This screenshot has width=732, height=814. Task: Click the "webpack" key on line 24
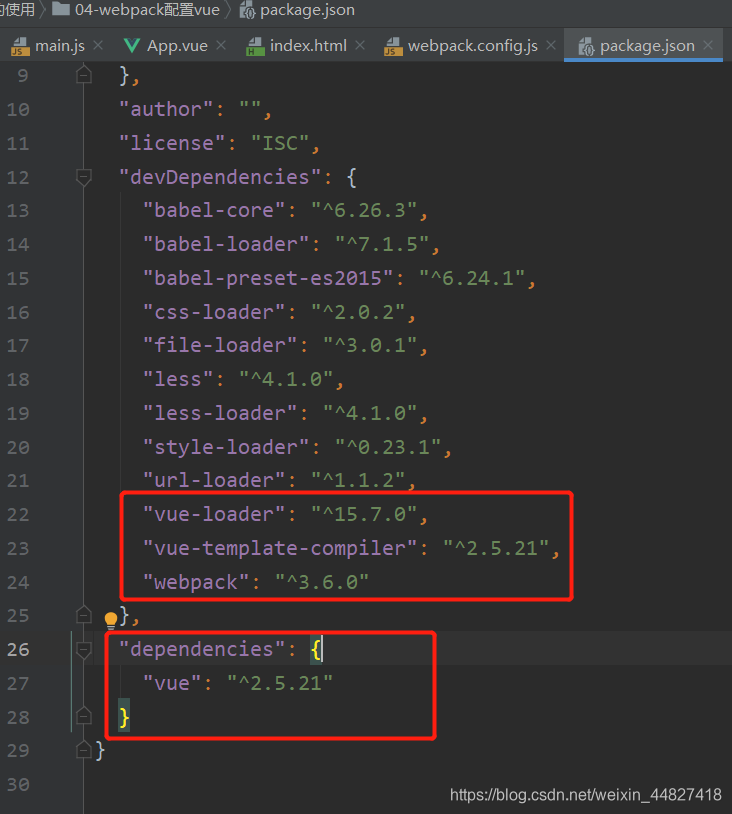196,582
